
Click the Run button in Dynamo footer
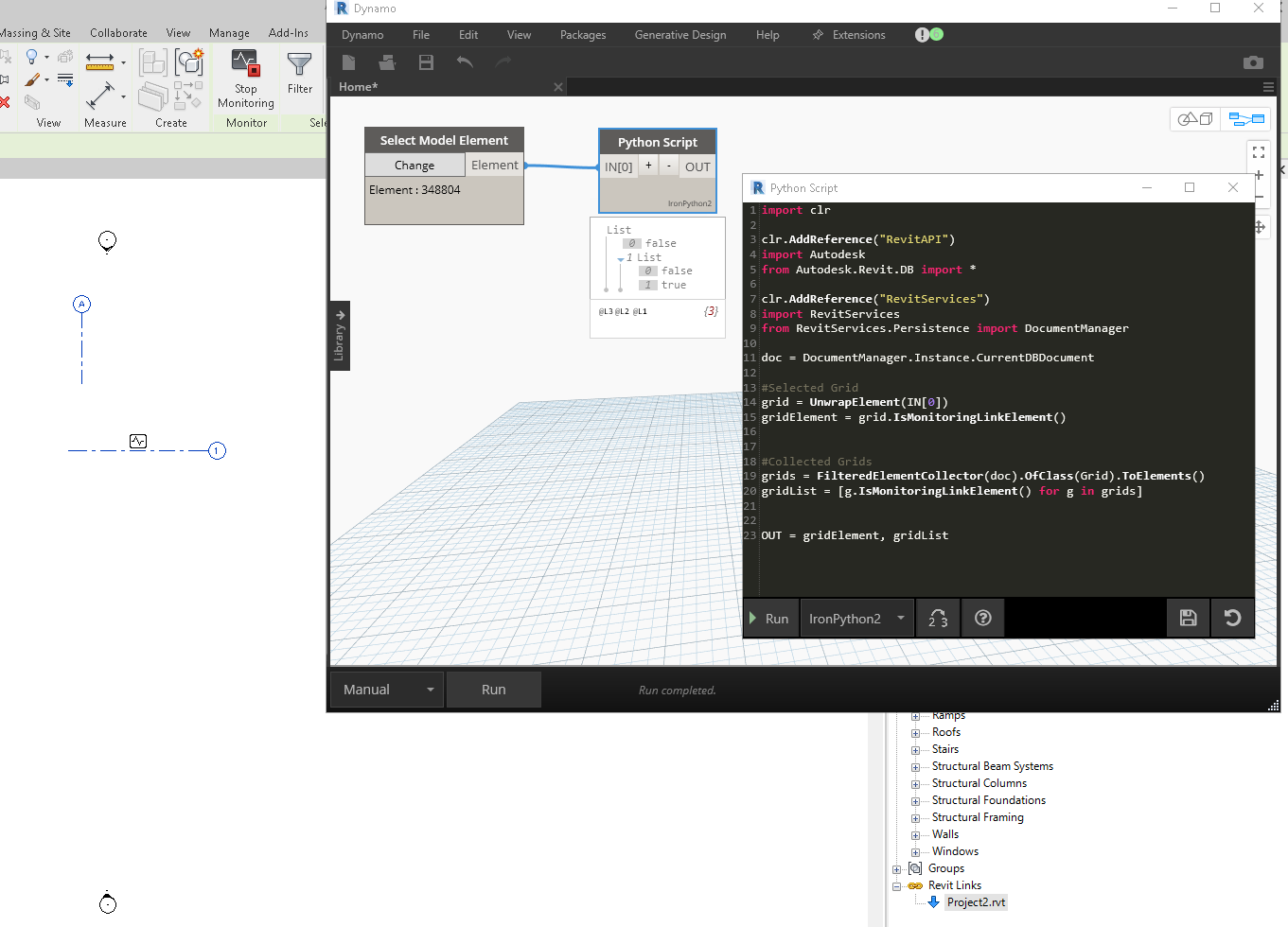pyautogui.click(x=493, y=690)
